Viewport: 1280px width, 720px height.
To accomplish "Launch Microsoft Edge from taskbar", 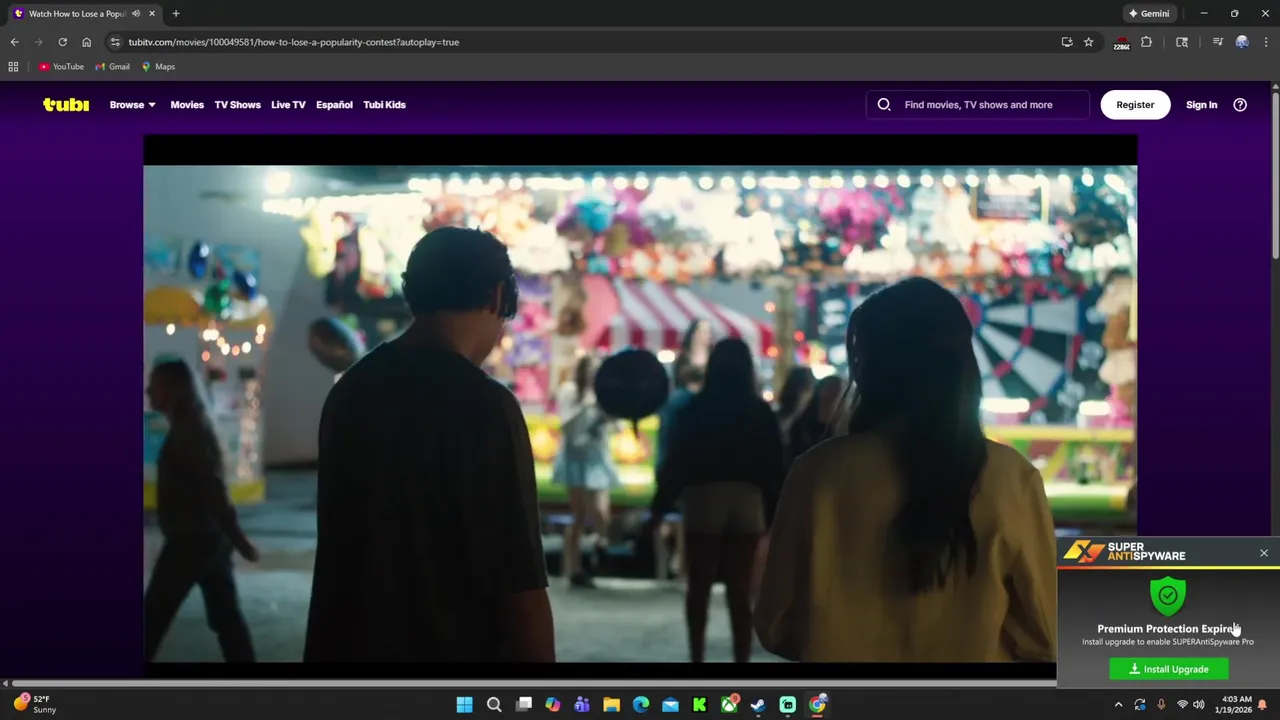I will click(641, 705).
